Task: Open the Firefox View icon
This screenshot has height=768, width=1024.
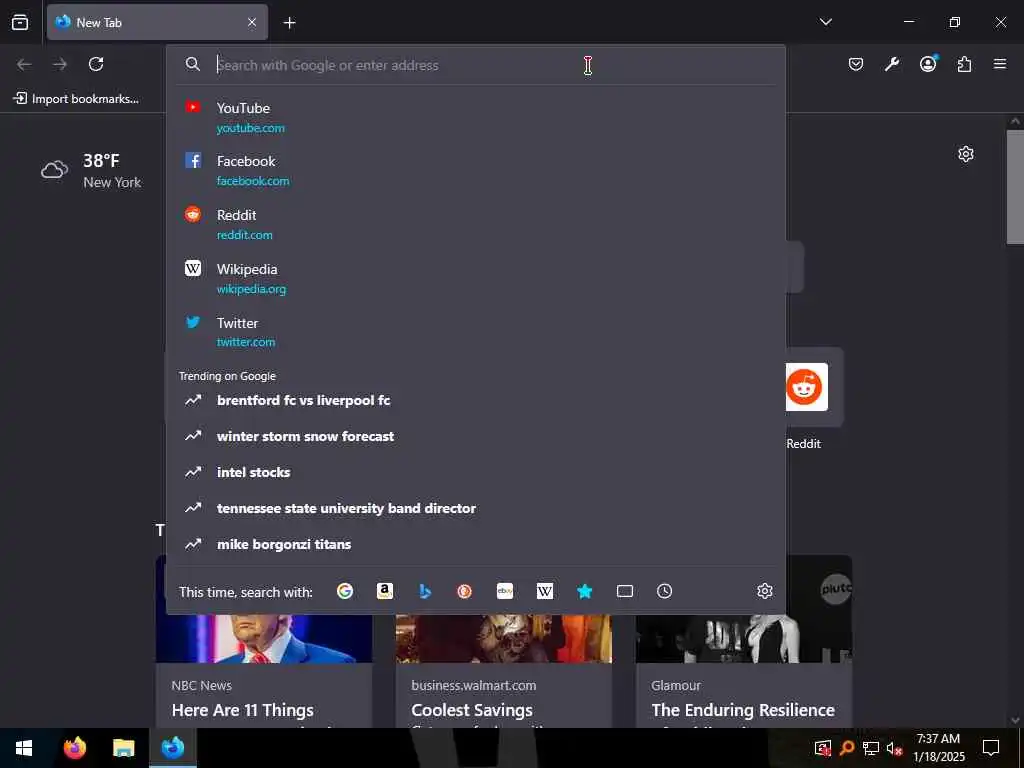Action: [20, 22]
